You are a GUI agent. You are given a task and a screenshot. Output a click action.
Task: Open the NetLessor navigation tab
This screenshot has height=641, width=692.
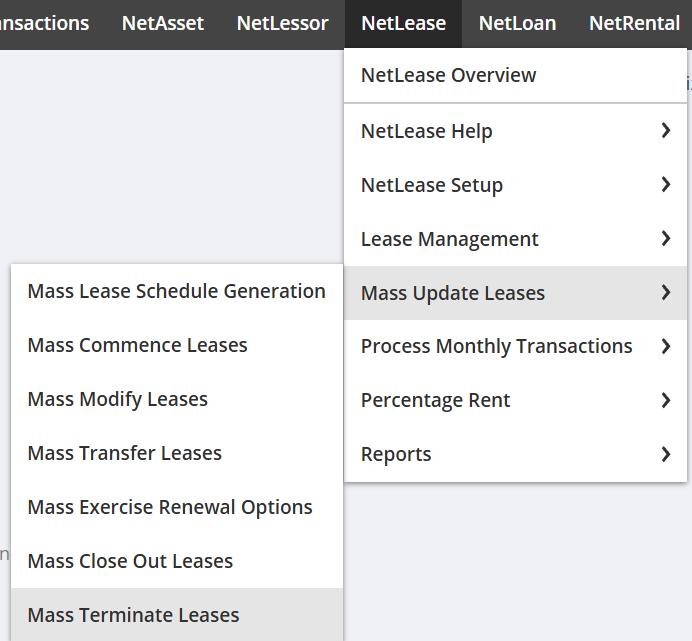[x=282, y=23]
